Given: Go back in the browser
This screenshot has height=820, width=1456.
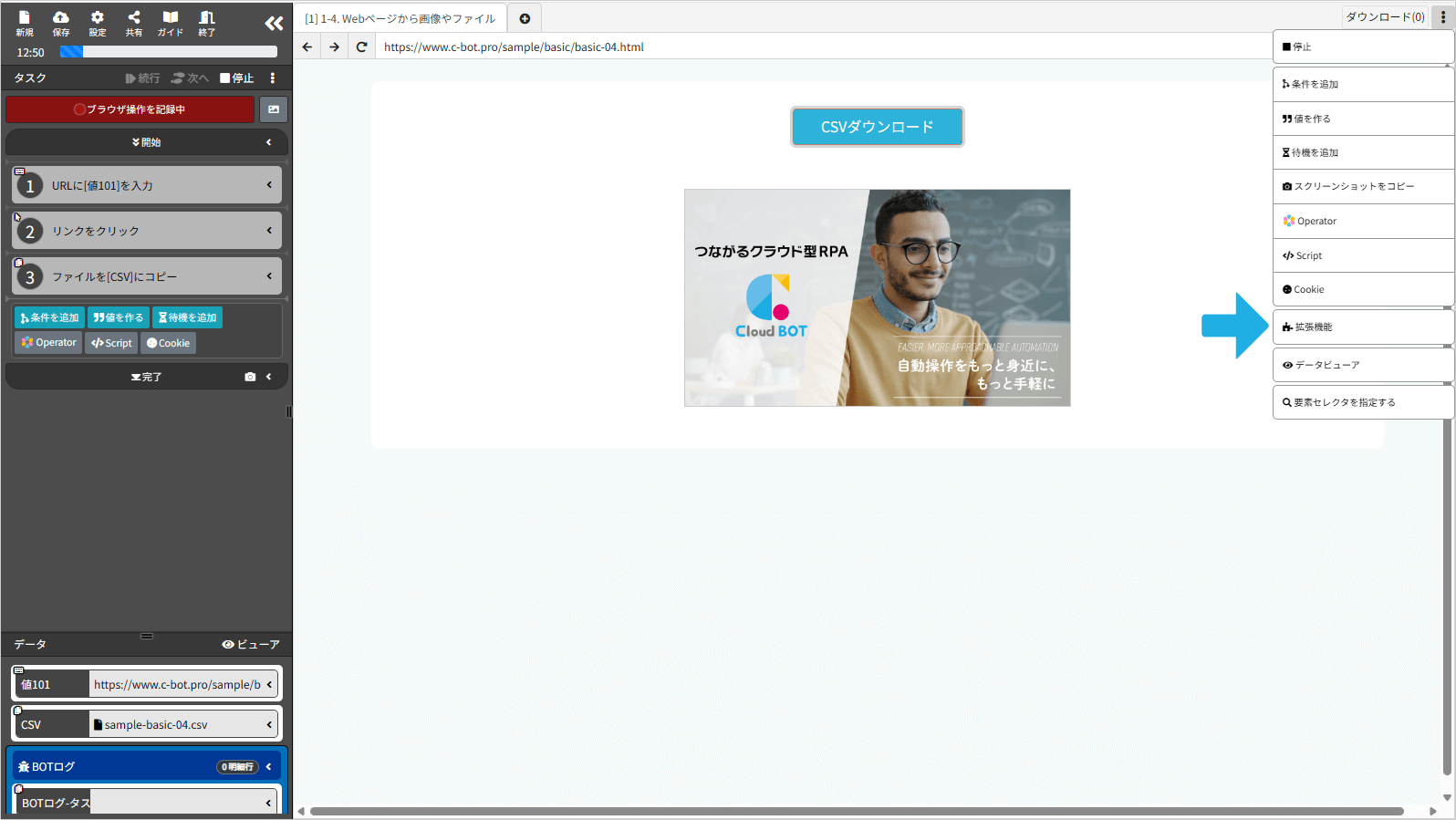Looking at the screenshot, I should 307,47.
